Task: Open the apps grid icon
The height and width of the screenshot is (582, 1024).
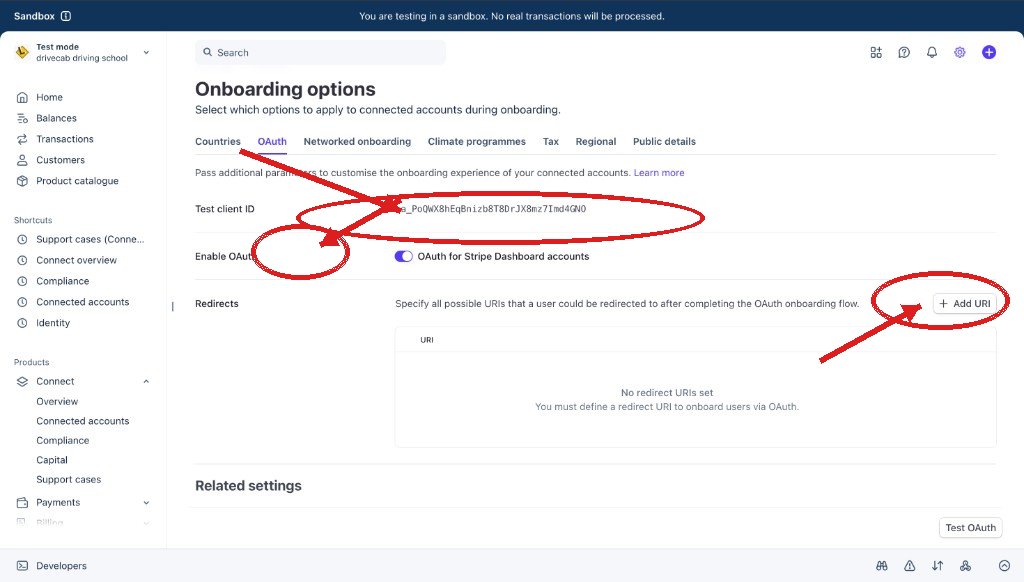Action: click(876, 52)
